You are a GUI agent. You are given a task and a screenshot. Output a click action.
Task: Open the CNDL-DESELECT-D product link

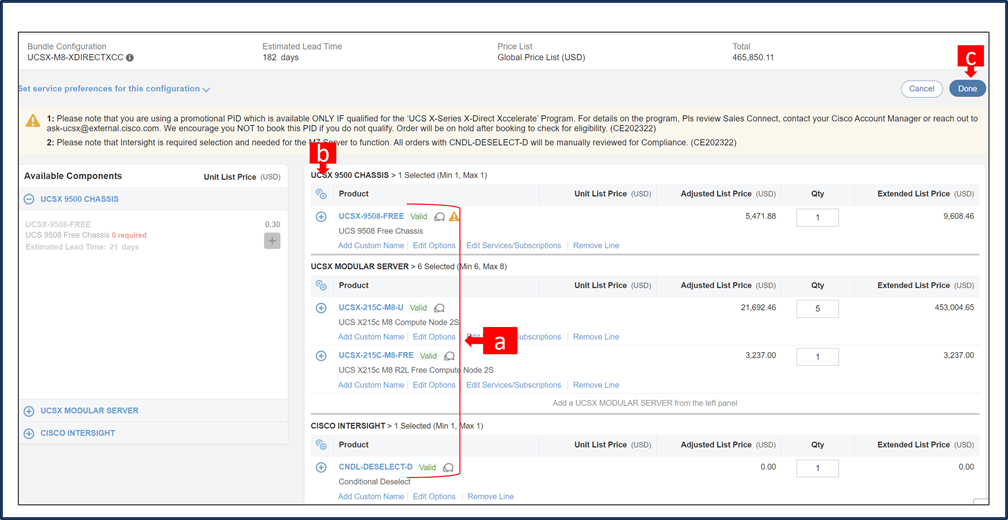375,467
